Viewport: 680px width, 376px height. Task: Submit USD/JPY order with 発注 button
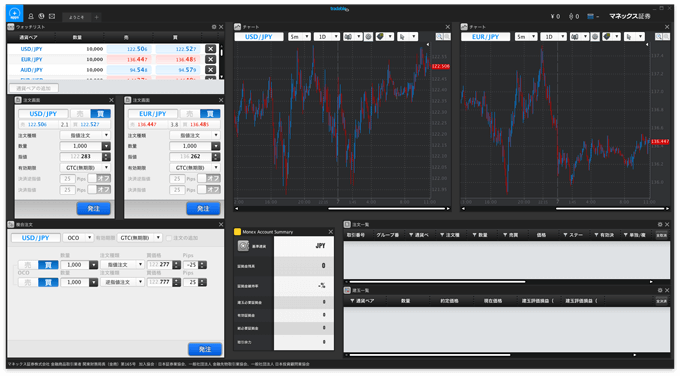tap(94, 209)
